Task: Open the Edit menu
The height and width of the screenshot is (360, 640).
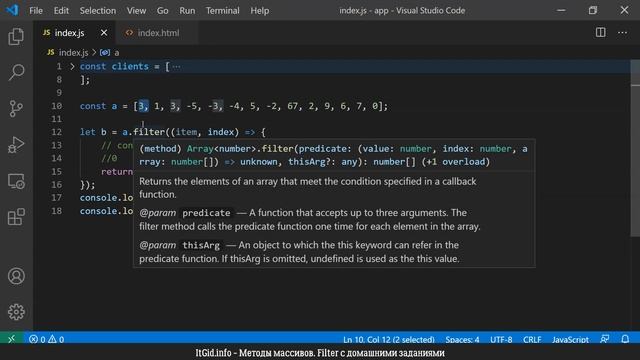Action: [61, 11]
